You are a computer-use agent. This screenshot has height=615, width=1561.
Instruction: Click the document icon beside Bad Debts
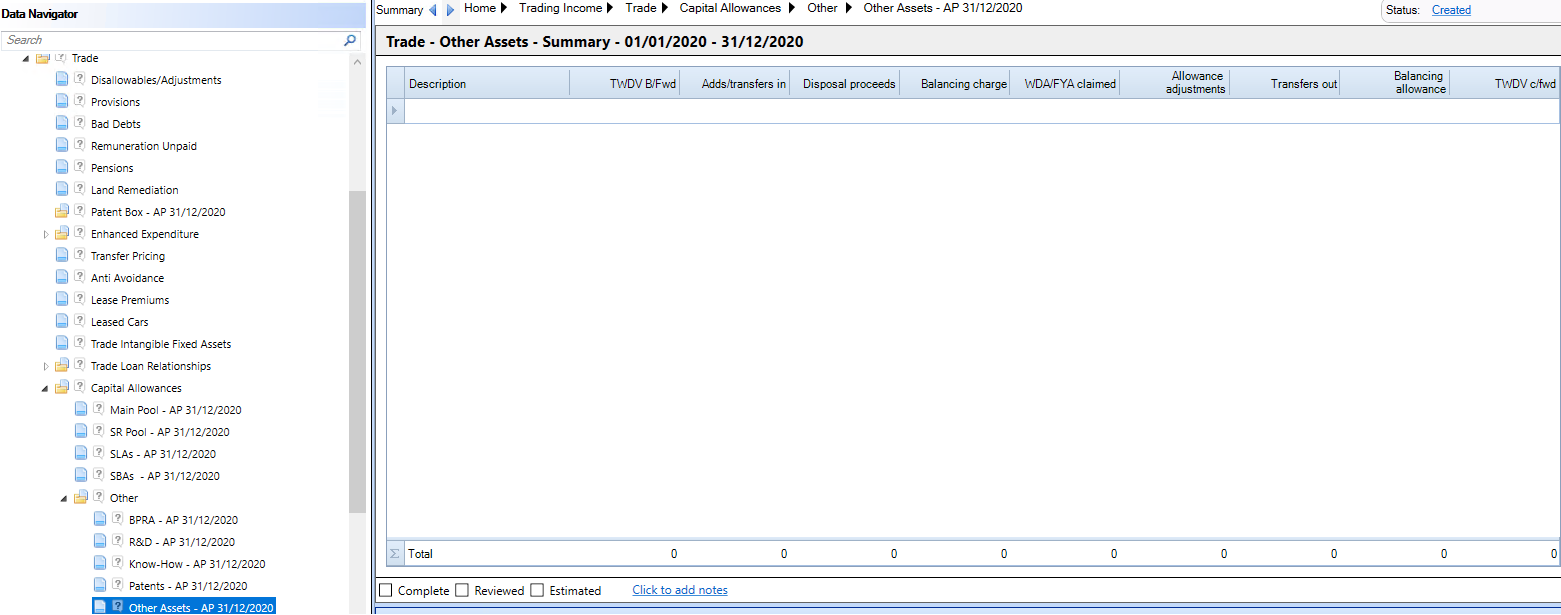pyautogui.click(x=62, y=124)
